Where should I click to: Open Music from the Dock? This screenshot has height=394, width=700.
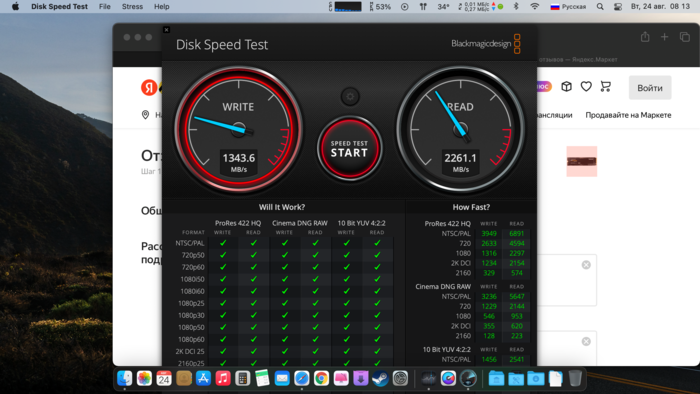pos(223,378)
